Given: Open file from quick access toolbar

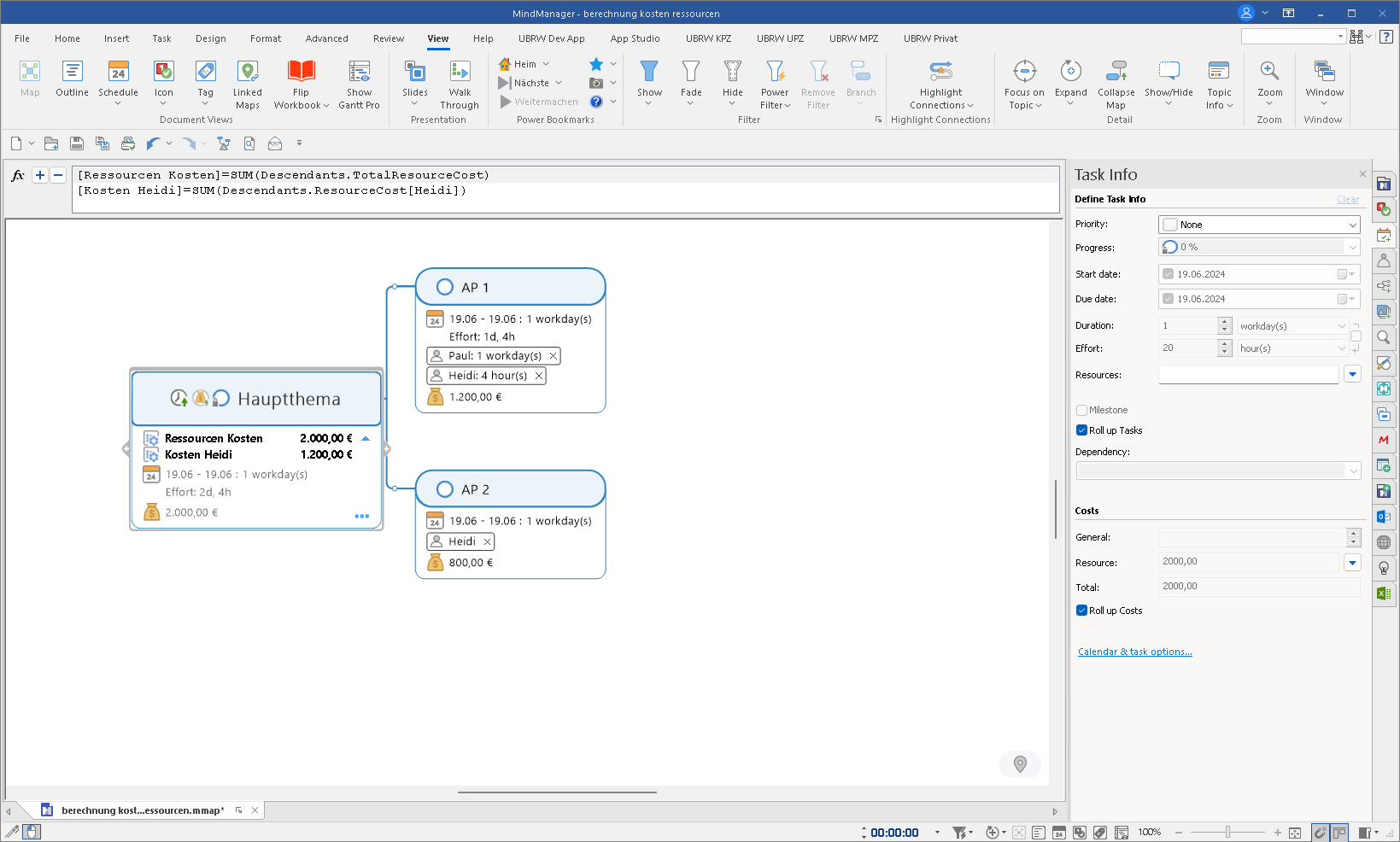Looking at the screenshot, I should click(x=51, y=143).
